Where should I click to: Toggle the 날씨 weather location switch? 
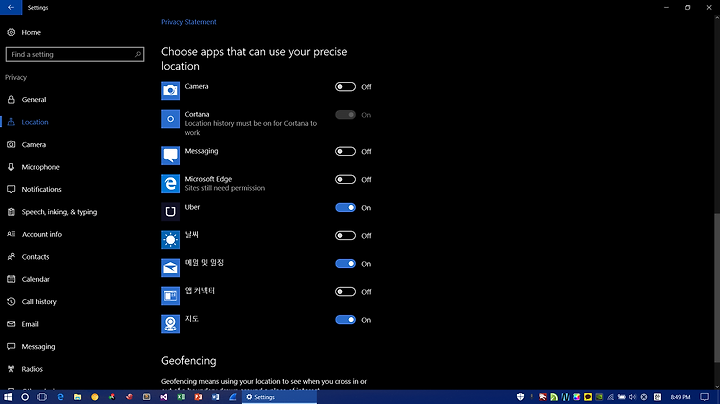click(345, 236)
